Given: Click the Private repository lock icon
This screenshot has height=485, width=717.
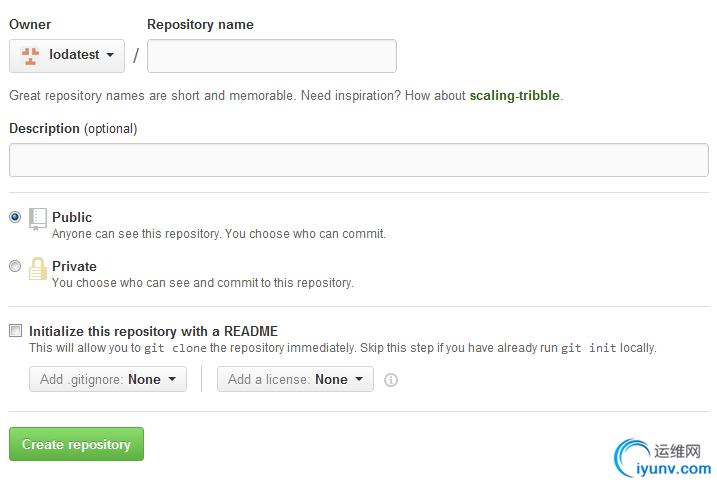Looking at the screenshot, I should click(x=37, y=268).
